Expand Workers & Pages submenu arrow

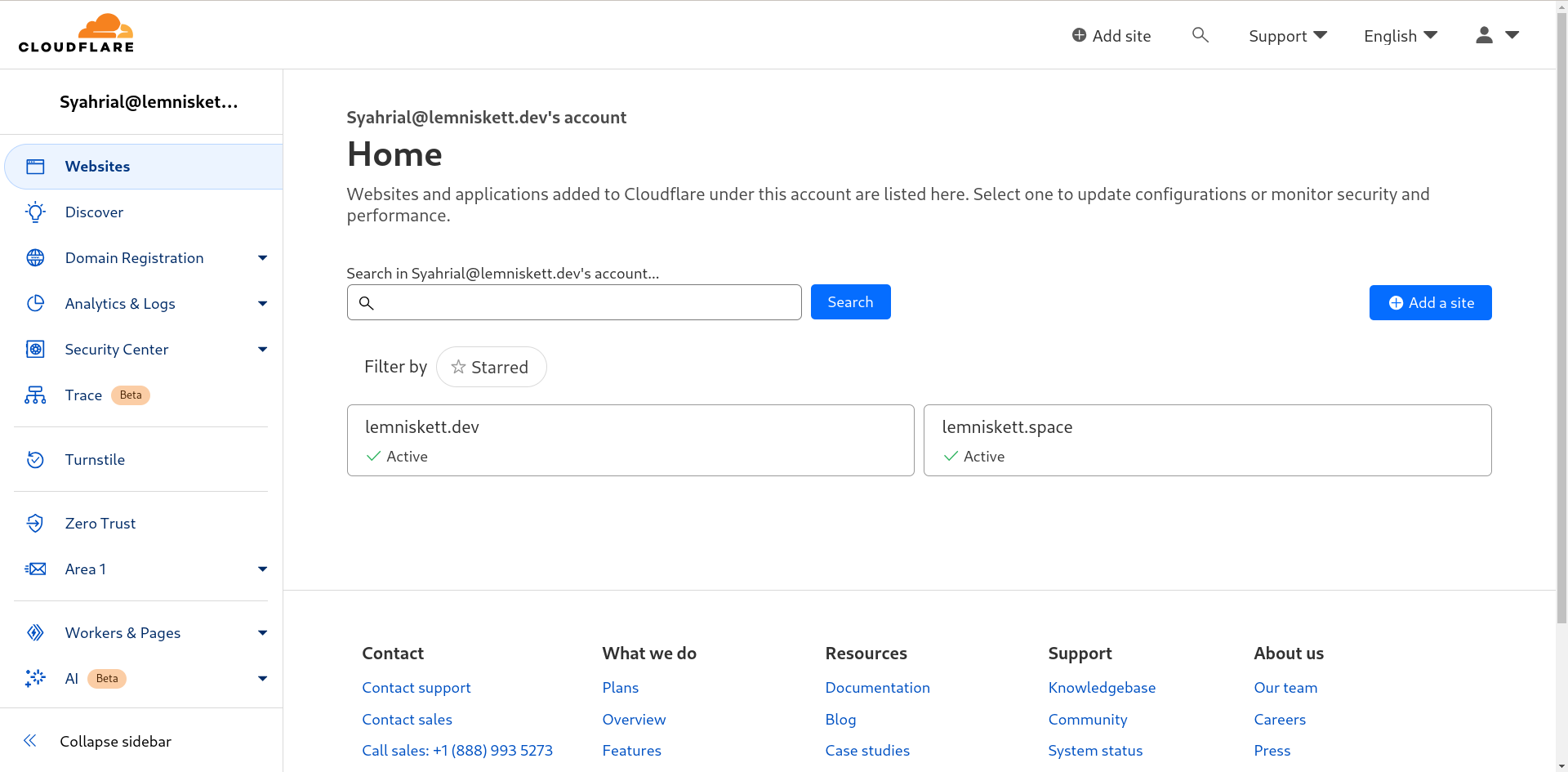(x=262, y=633)
